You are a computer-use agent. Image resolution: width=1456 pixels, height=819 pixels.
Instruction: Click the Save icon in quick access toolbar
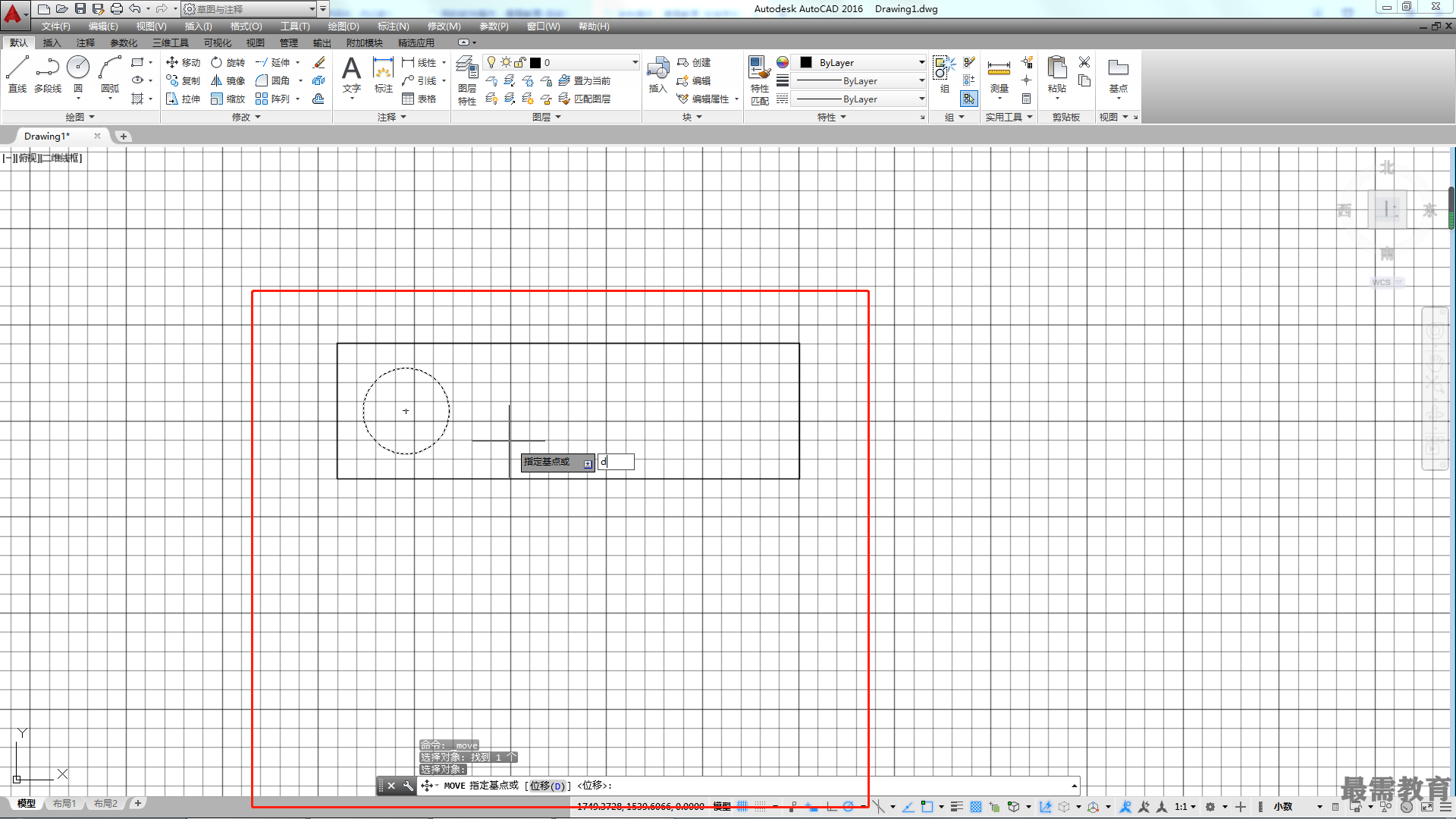(x=80, y=8)
